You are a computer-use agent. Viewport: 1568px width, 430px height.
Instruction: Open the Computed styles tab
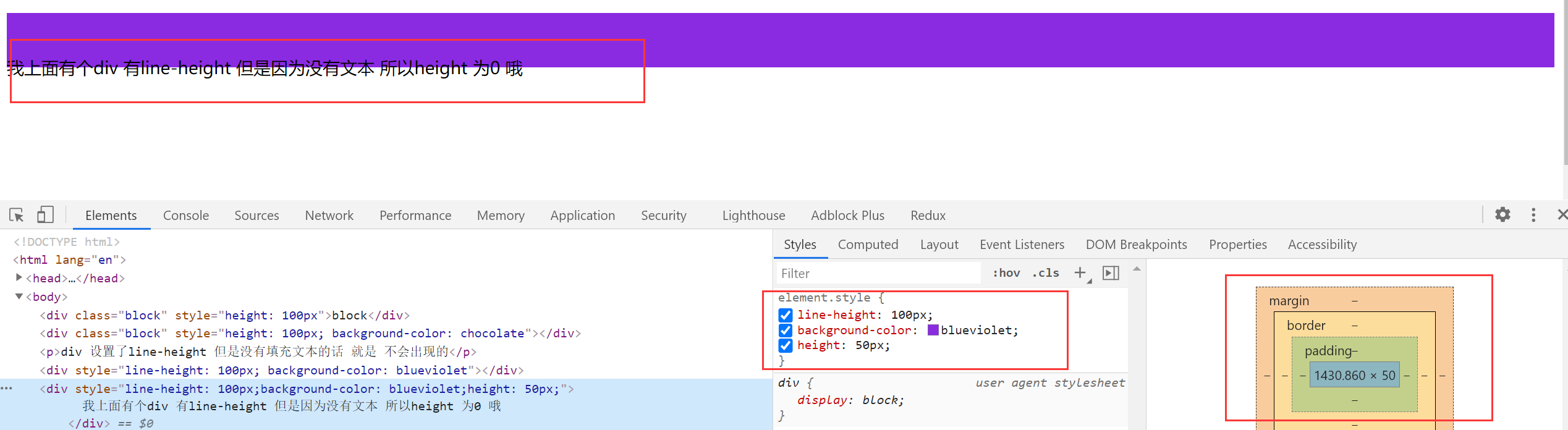tap(868, 245)
